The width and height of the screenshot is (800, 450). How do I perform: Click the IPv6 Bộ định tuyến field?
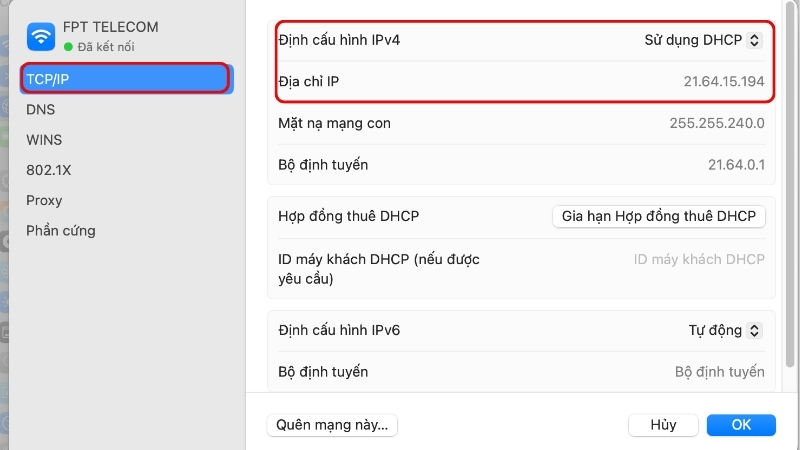coord(719,371)
